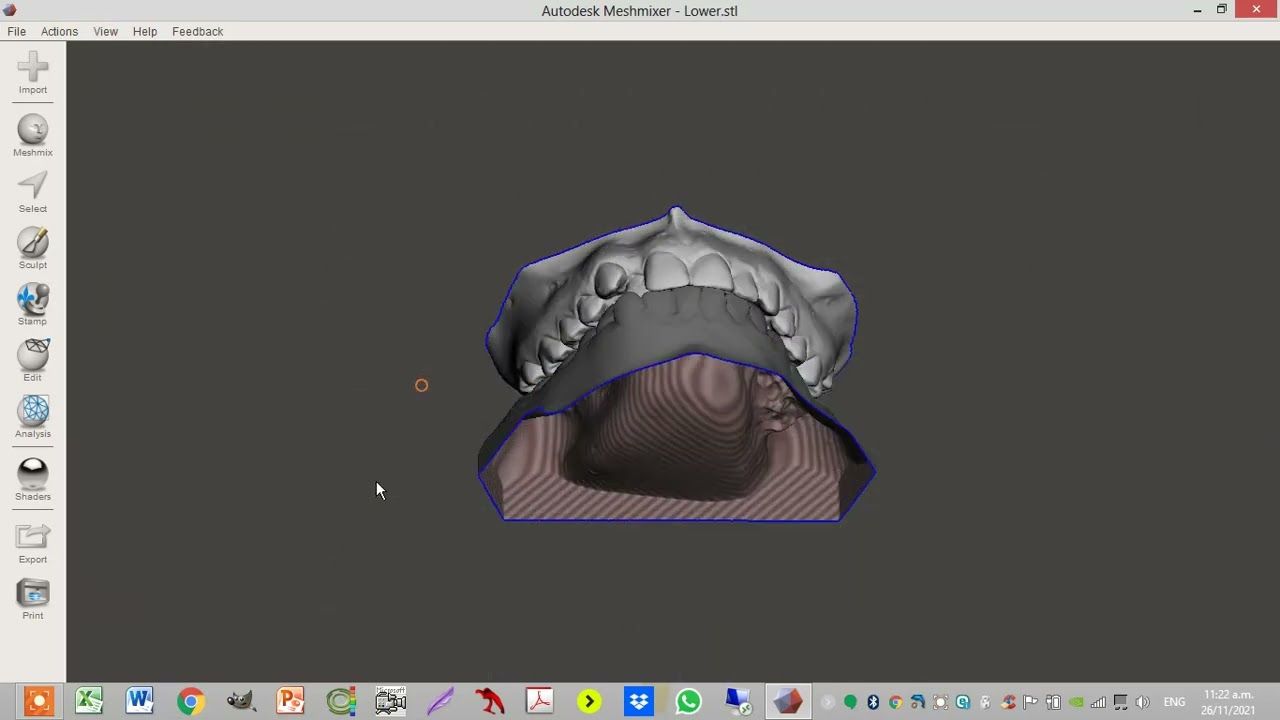The width and height of the screenshot is (1280, 720).
Task: Open the File menu
Action: (x=17, y=31)
